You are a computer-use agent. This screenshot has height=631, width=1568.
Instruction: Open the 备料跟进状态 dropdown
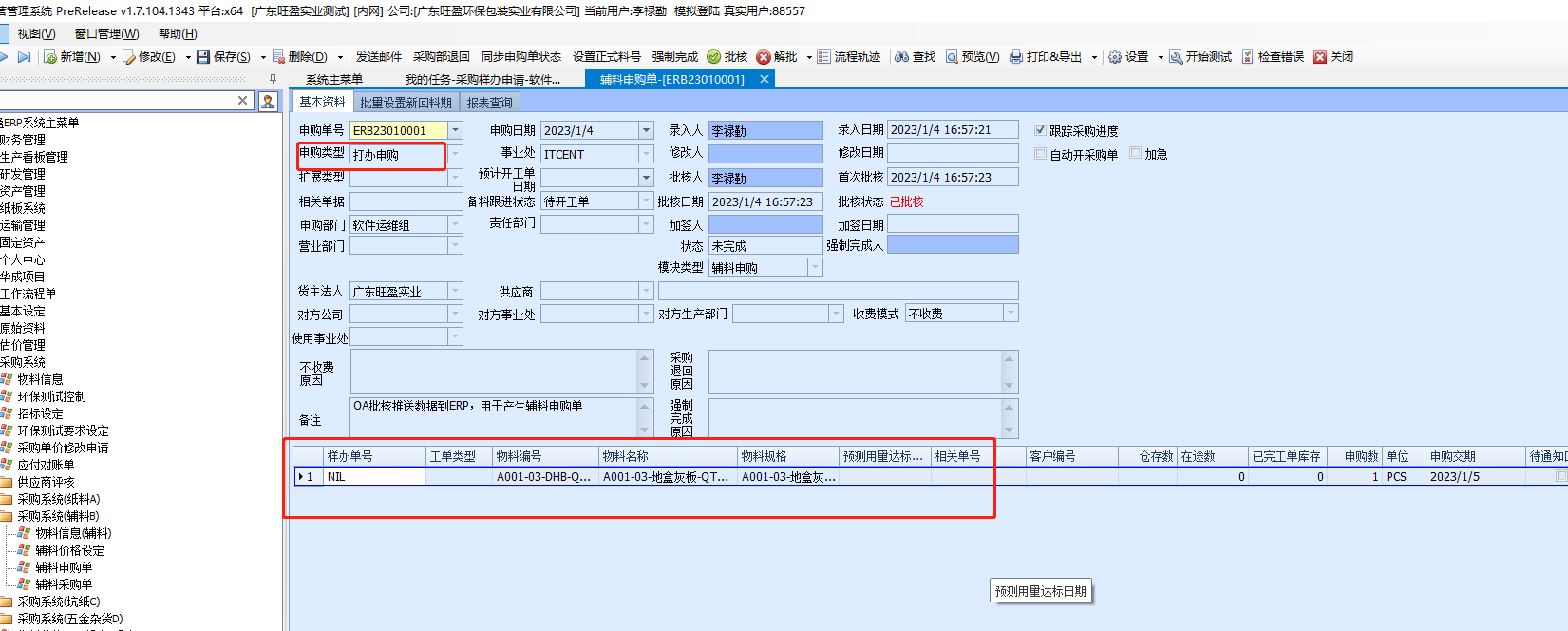pyautogui.click(x=646, y=201)
